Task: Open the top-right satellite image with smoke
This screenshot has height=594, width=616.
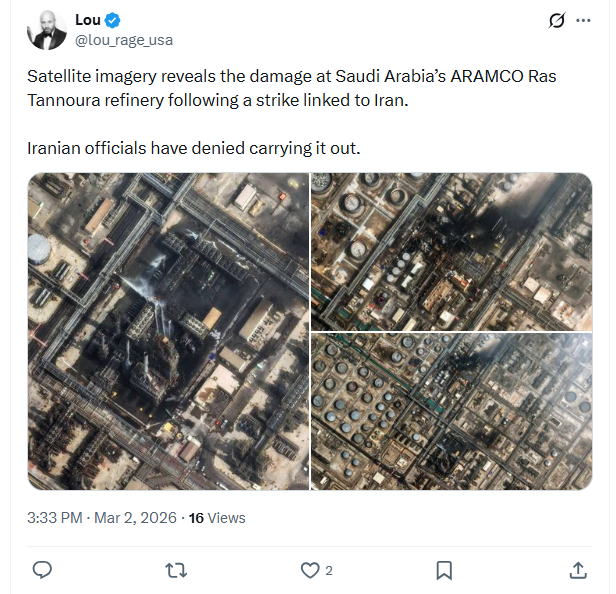Action: [x=451, y=251]
